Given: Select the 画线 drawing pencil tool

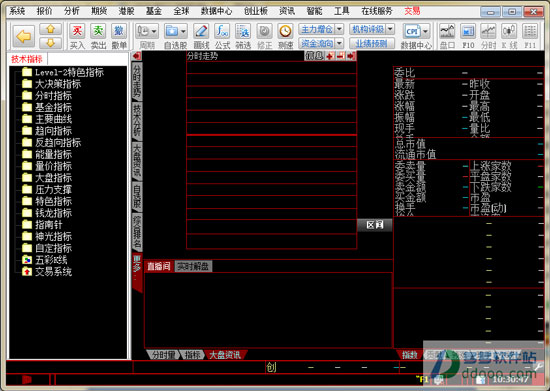Looking at the screenshot, I should click(201, 32).
